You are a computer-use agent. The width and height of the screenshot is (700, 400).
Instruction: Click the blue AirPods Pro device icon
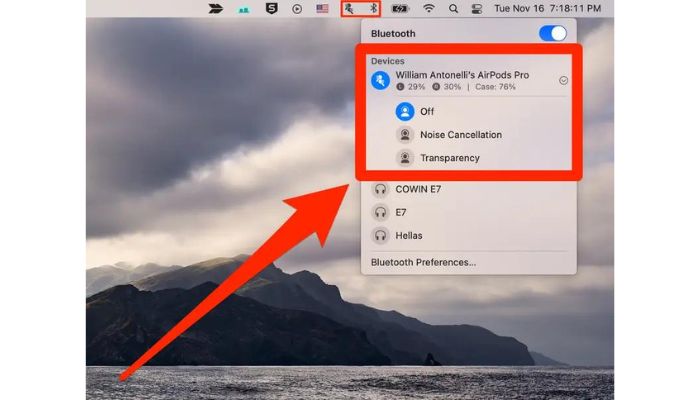tap(380, 80)
